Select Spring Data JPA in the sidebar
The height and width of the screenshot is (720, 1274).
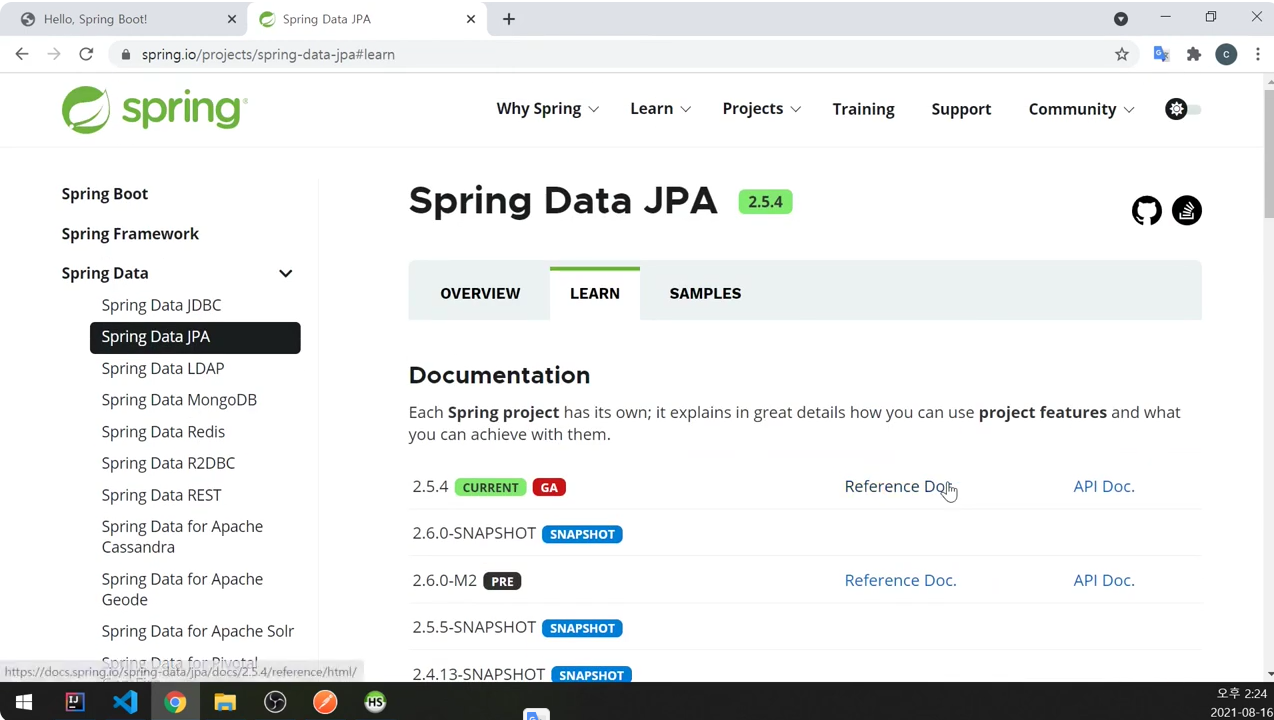(x=195, y=337)
